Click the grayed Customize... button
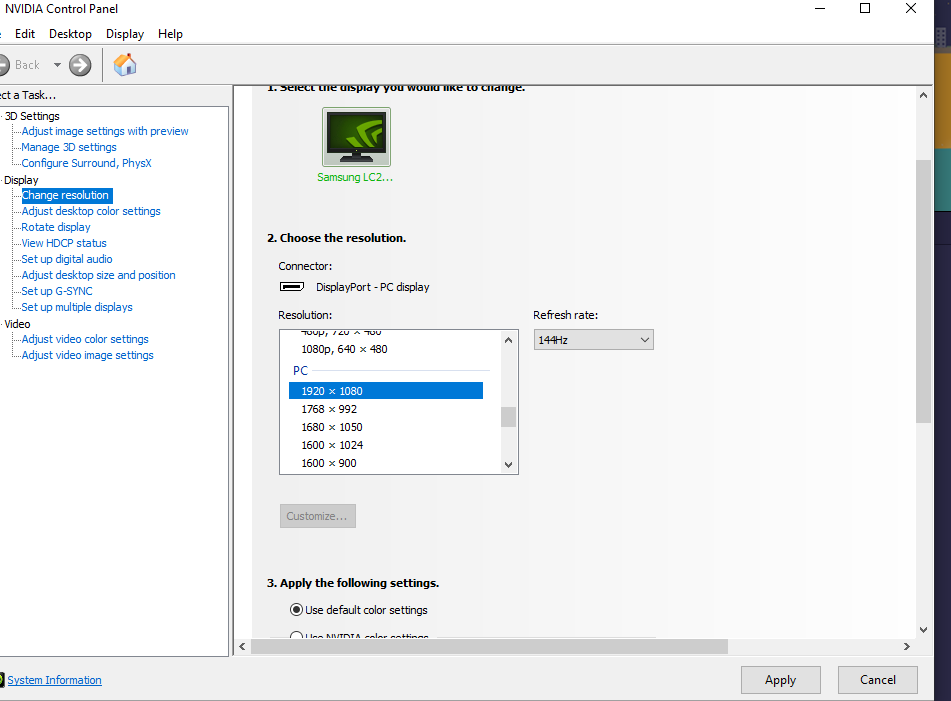The image size is (951, 701). point(318,516)
